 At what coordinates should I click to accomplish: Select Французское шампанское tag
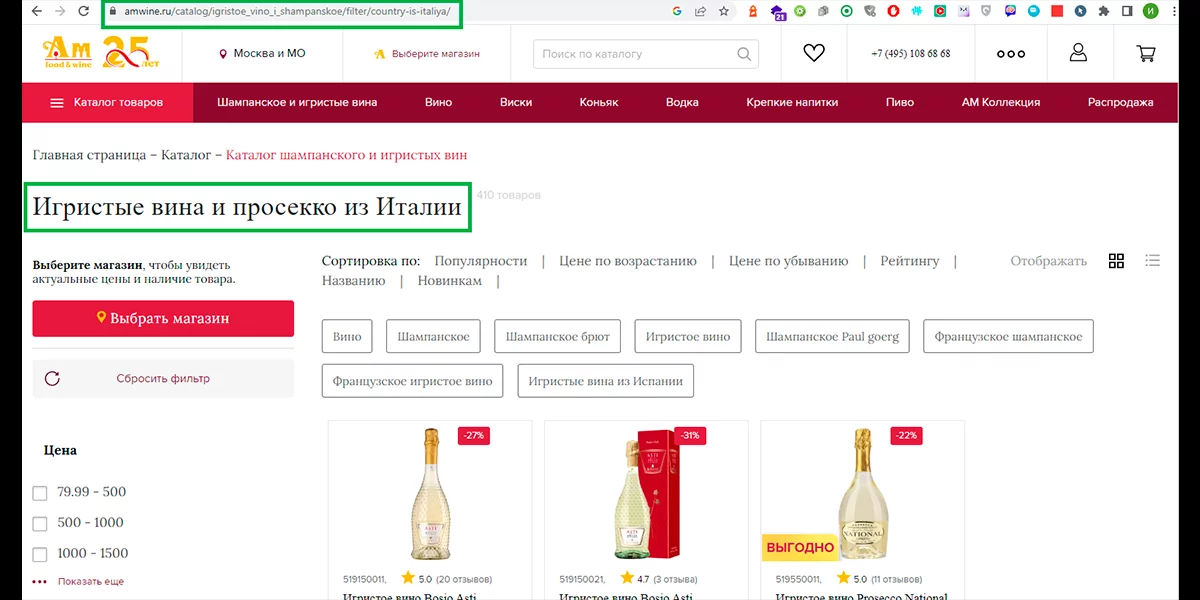1008,337
